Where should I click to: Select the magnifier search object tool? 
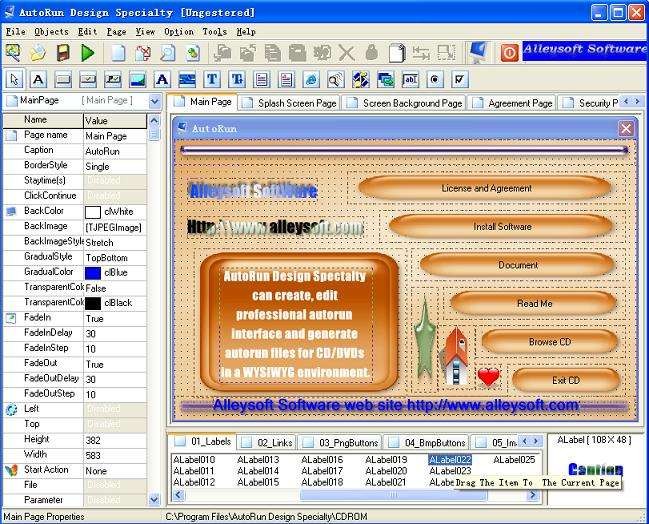[x=335, y=79]
